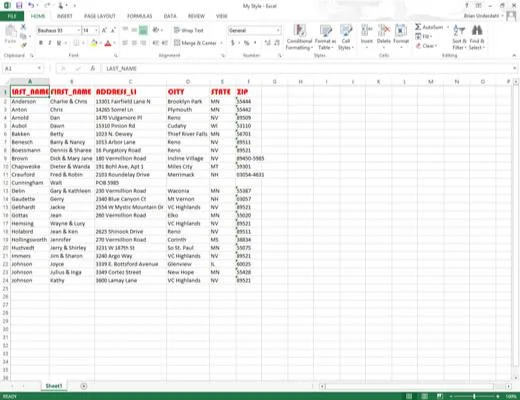Click the AutoSum sigma icon
The image size is (520, 400).
418,27
